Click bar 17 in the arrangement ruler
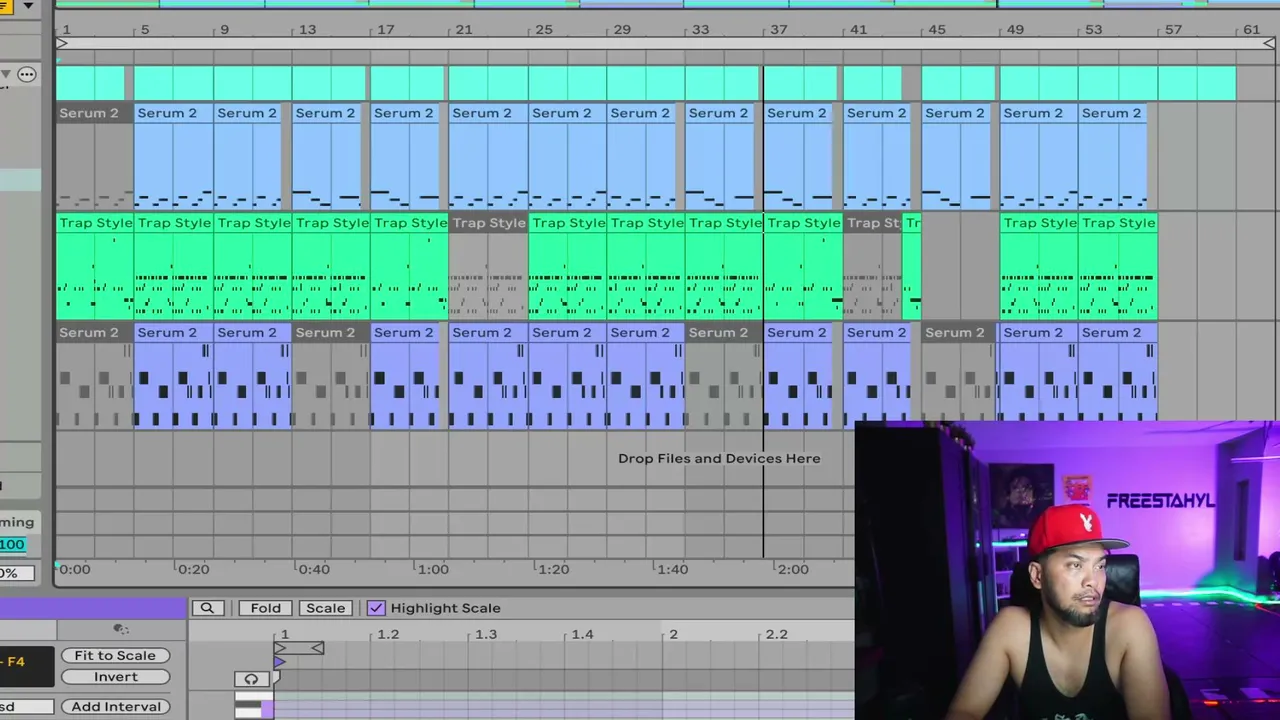Image resolution: width=1280 pixels, height=720 pixels. (385, 29)
